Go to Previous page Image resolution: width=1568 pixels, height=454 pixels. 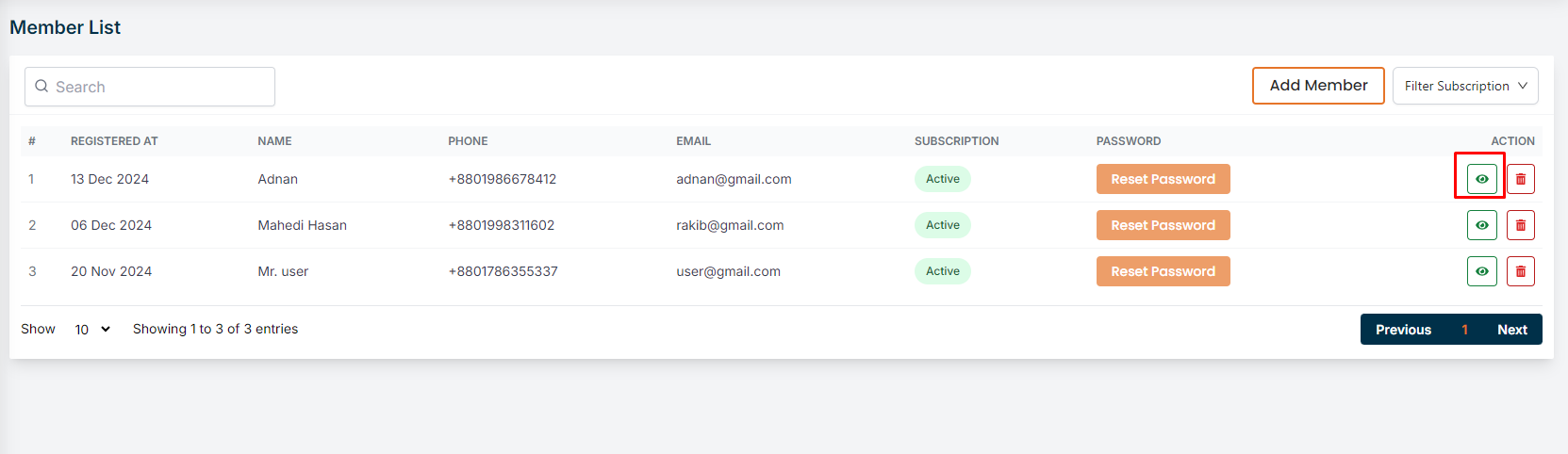point(1403,330)
